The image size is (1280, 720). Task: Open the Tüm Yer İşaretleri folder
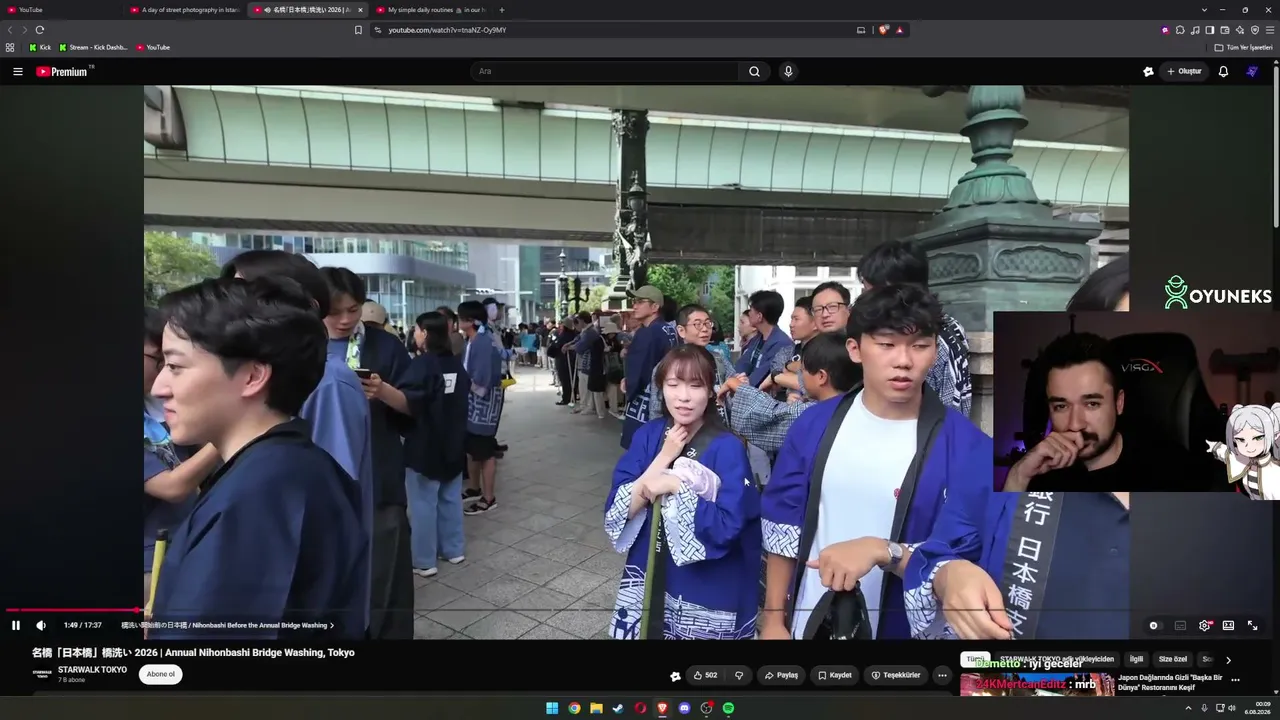point(1243,47)
